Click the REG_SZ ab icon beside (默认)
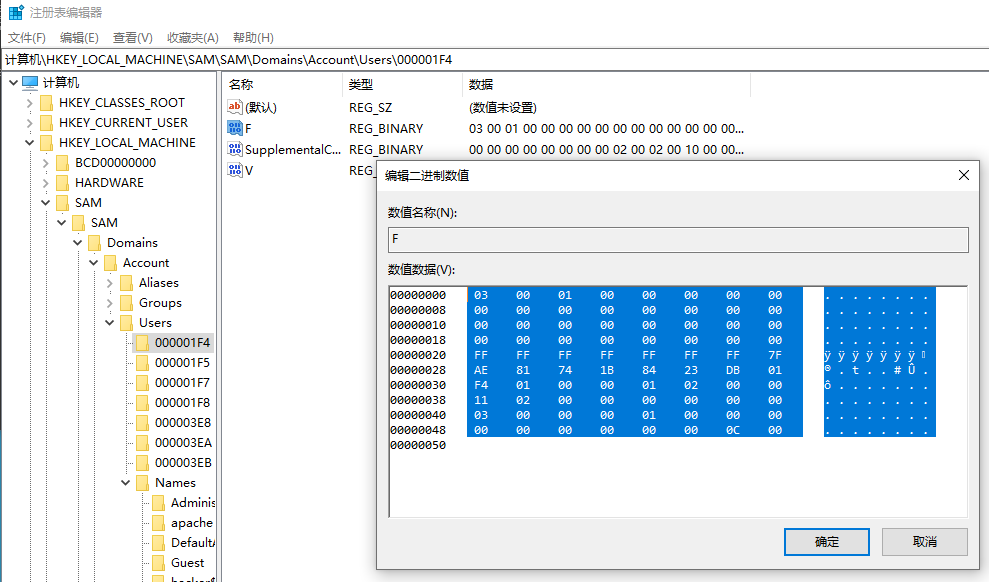The image size is (989, 582). click(x=234, y=107)
